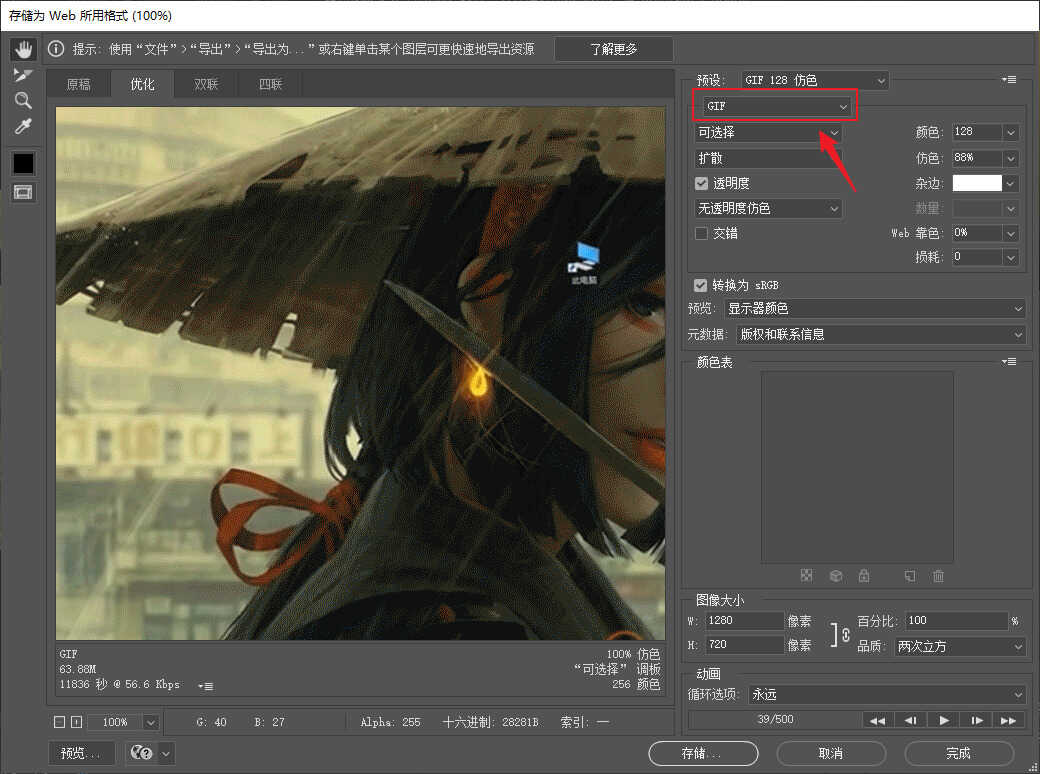Select the Slice Select tool
1040x774 pixels.
coord(23,75)
